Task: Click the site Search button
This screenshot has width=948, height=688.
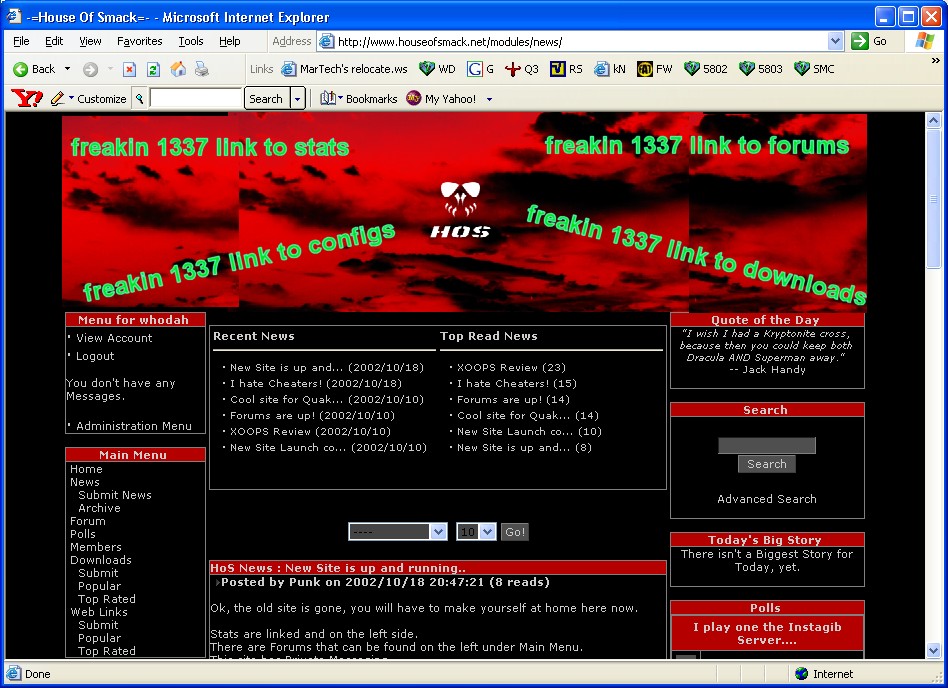Action: [x=767, y=464]
